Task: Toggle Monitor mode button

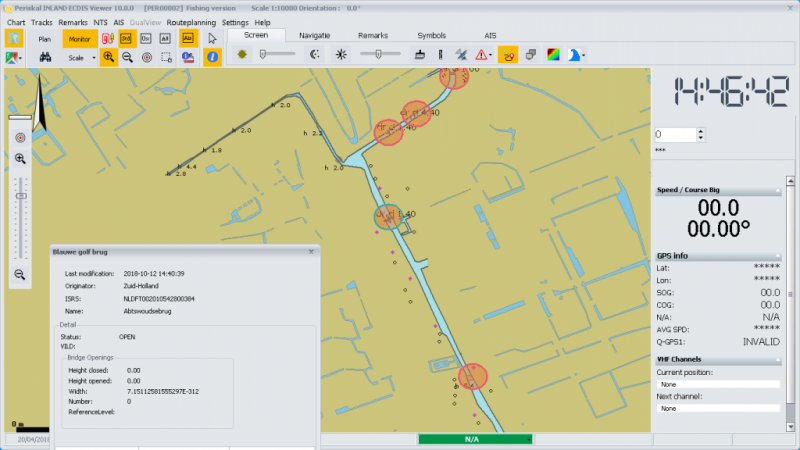Action: [78, 38]
